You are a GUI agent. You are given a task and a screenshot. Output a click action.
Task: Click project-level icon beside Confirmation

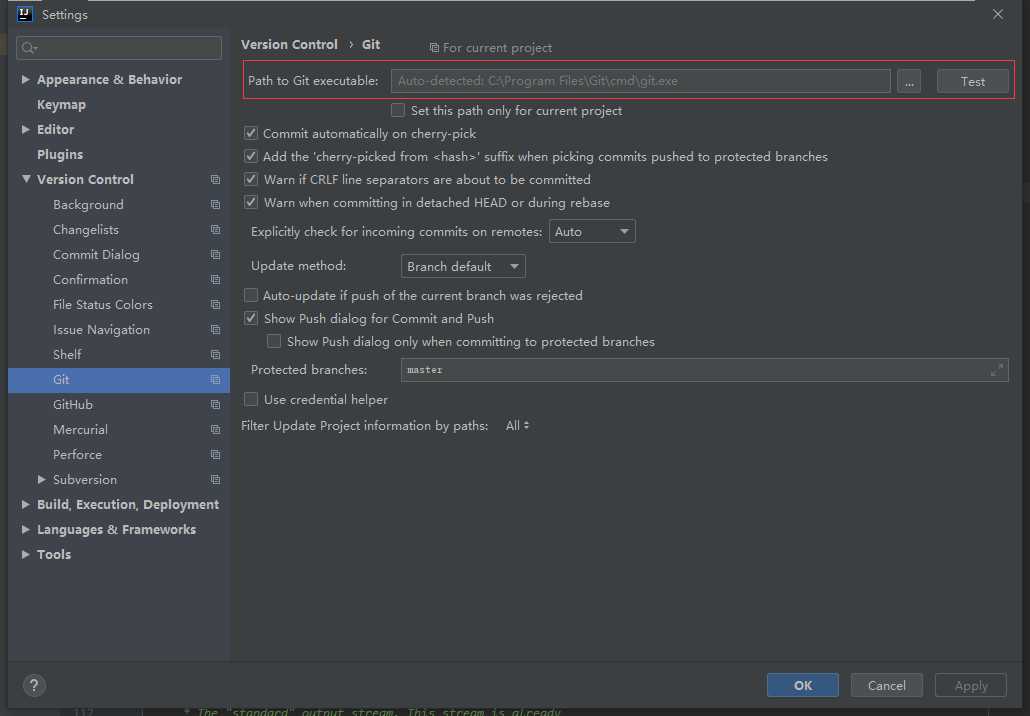(215, 279)
